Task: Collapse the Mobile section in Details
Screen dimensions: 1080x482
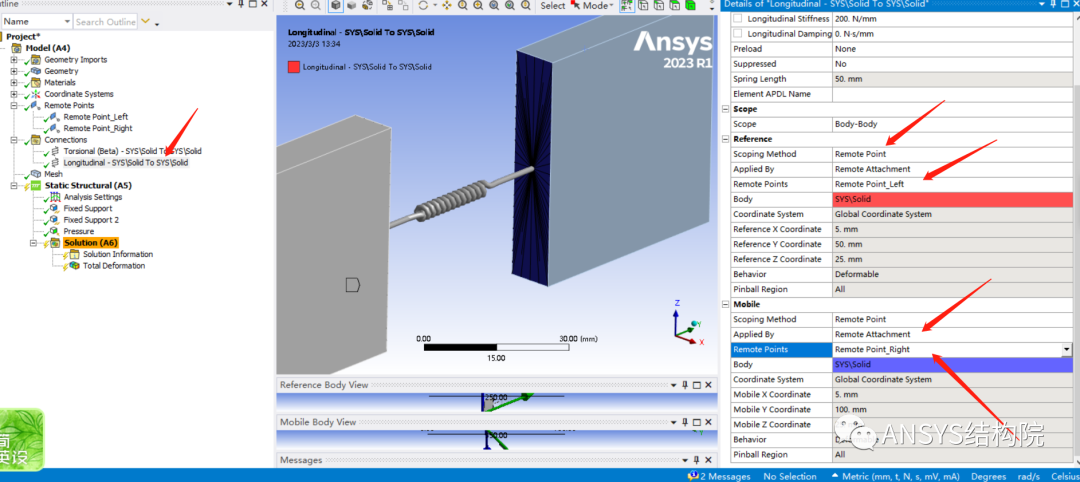Action: (x=725, y=304)
